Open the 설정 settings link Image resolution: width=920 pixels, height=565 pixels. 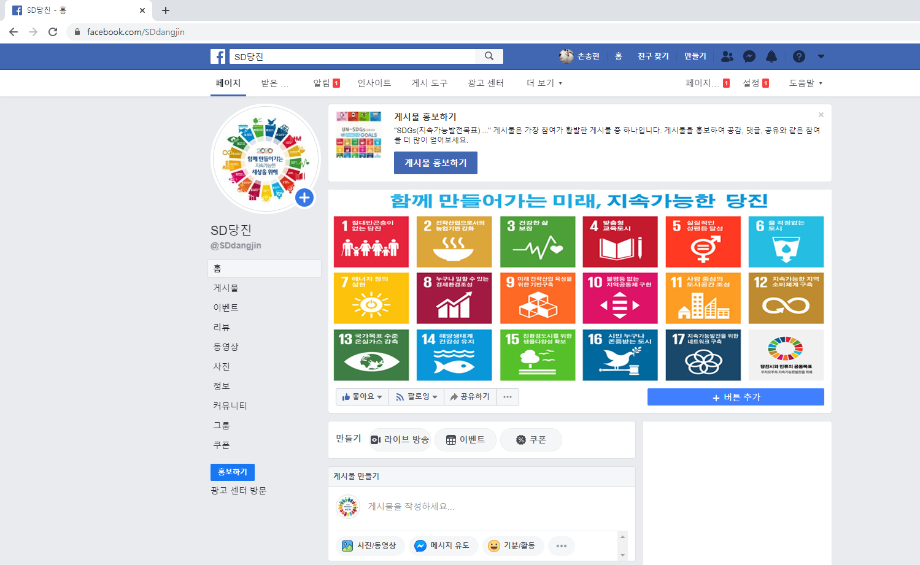tap(756, 83)
